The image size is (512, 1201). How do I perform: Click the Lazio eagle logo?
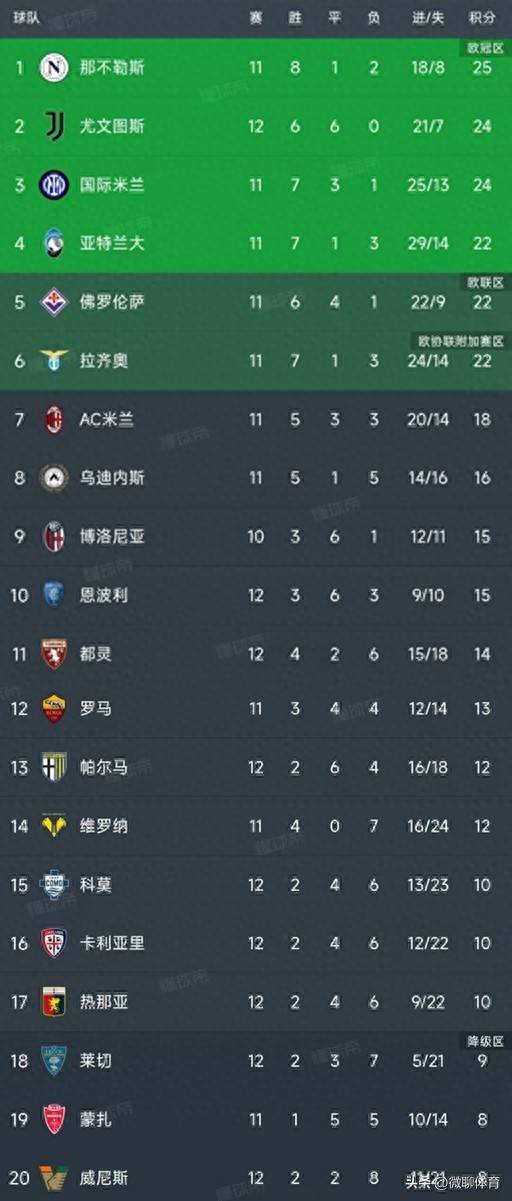pos(53,360)
